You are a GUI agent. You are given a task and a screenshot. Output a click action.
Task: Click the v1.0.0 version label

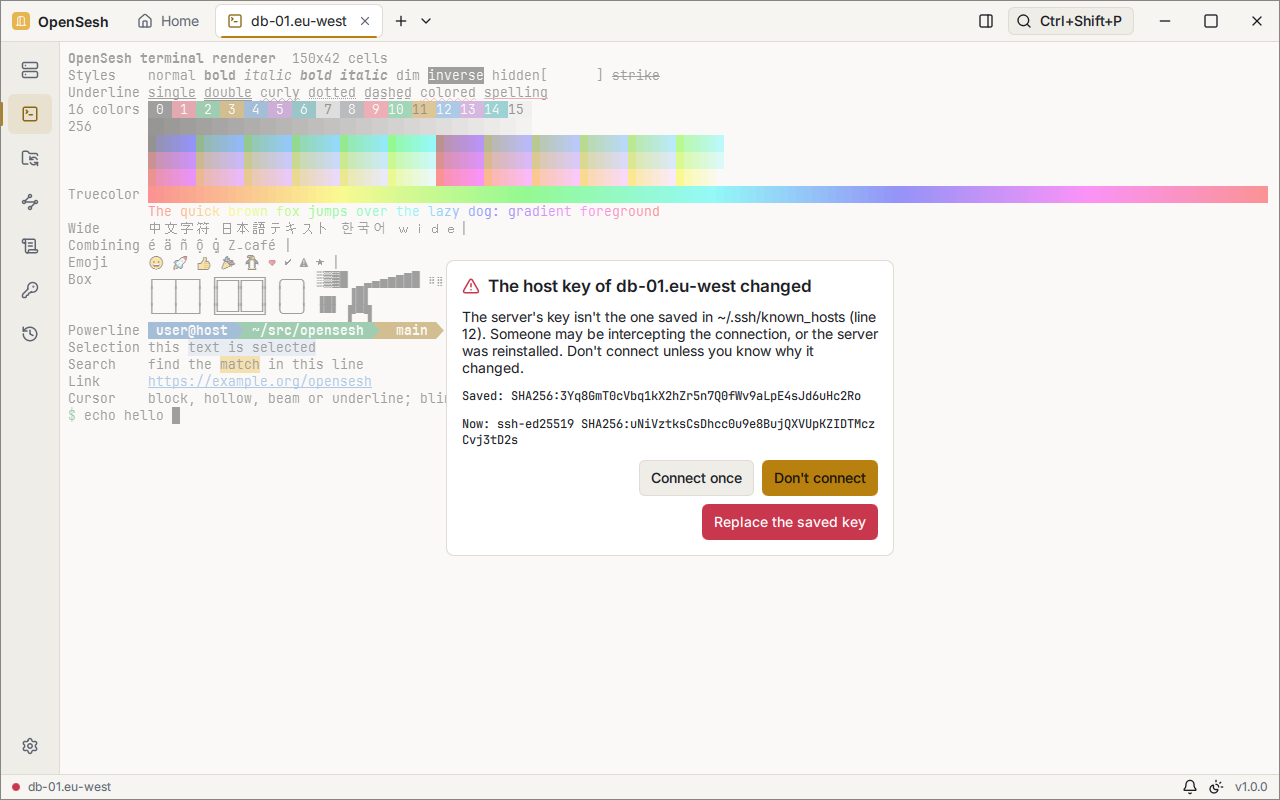[x=1251, y=787]
